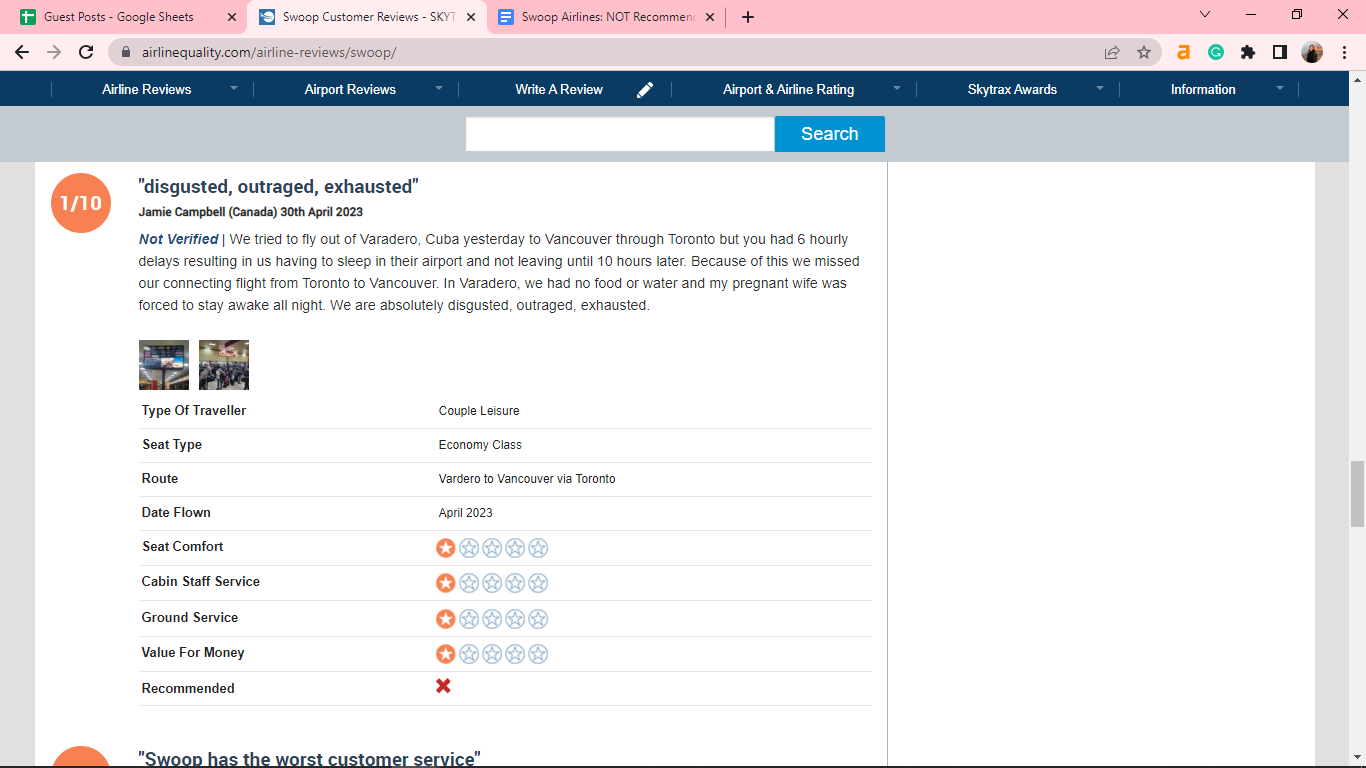Click the blue Search button
The height and width of the screenshot is (768, 1366).
[x=830, y=134]
